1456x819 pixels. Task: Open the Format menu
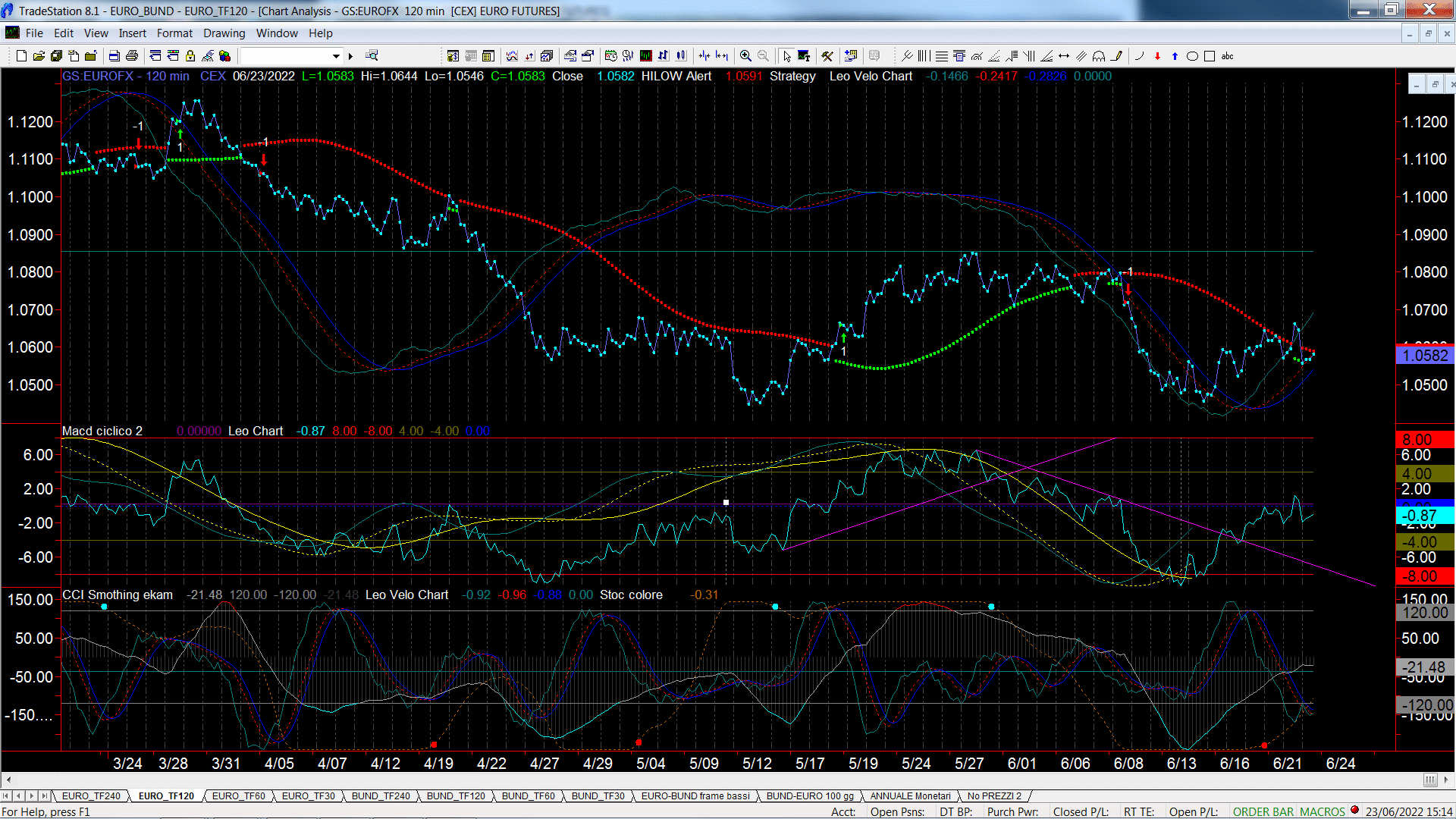[174, 33]
